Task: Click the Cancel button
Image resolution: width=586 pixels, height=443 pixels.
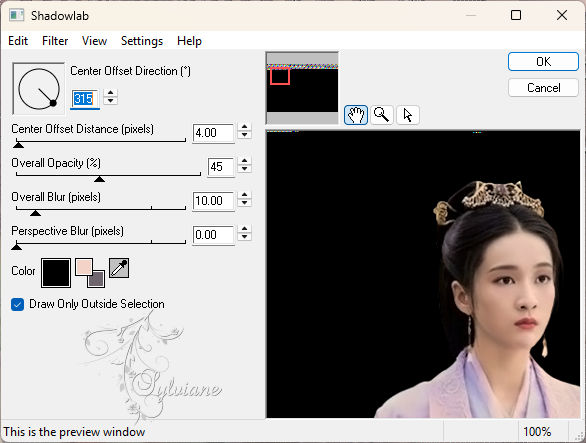Action: (543, 88)
